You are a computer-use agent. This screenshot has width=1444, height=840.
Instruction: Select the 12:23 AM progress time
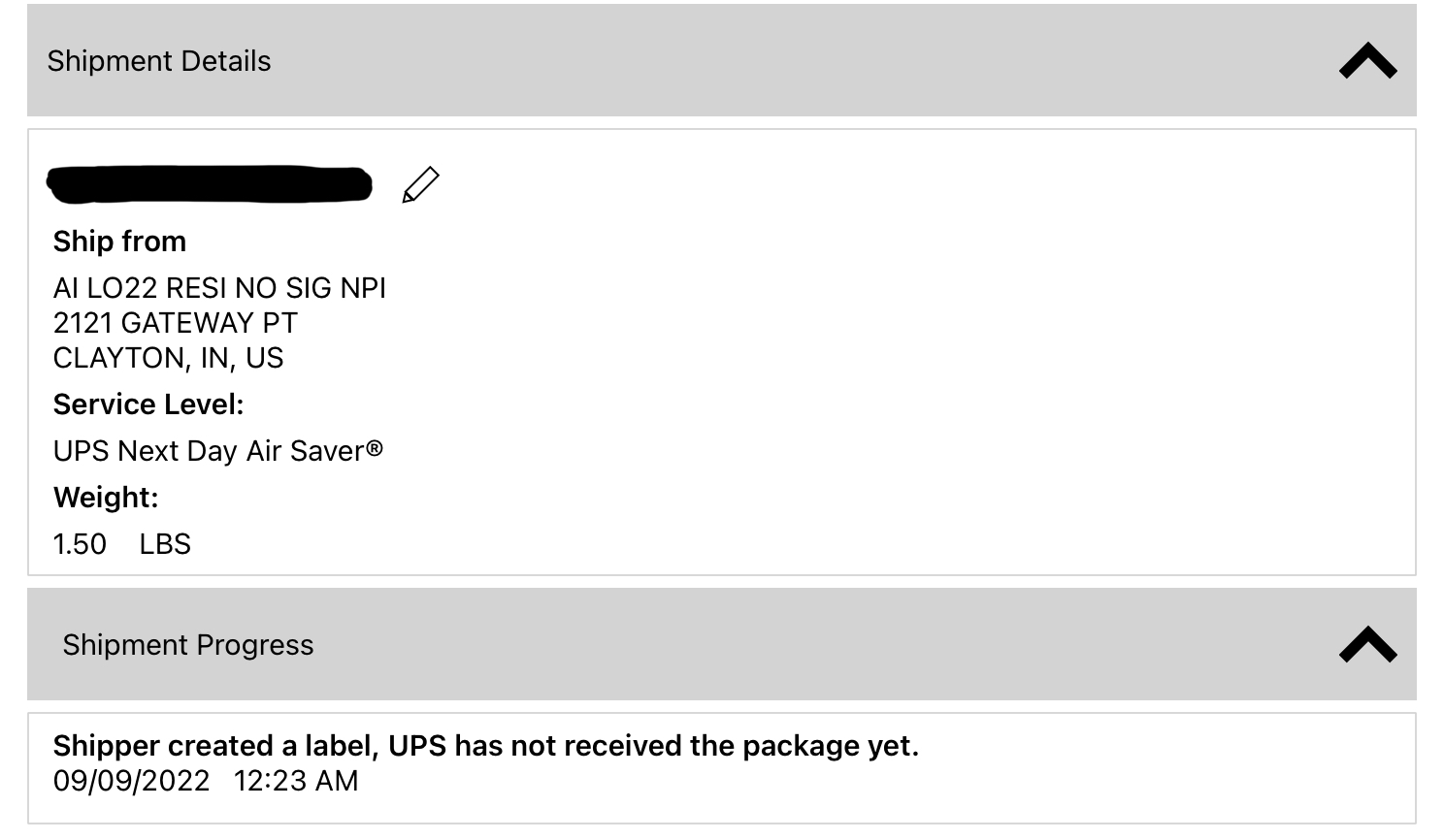(x=296, y=781)
